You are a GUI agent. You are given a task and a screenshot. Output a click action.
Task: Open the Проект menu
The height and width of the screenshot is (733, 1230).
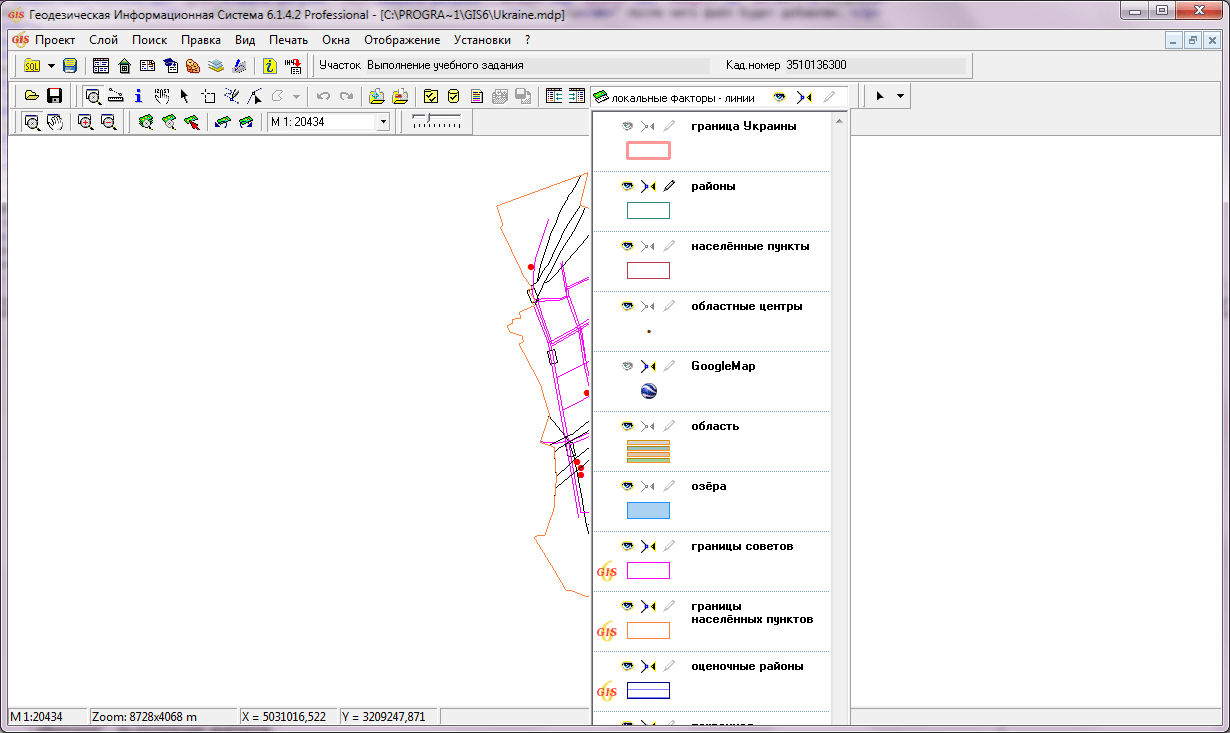(x=55, y=40)
